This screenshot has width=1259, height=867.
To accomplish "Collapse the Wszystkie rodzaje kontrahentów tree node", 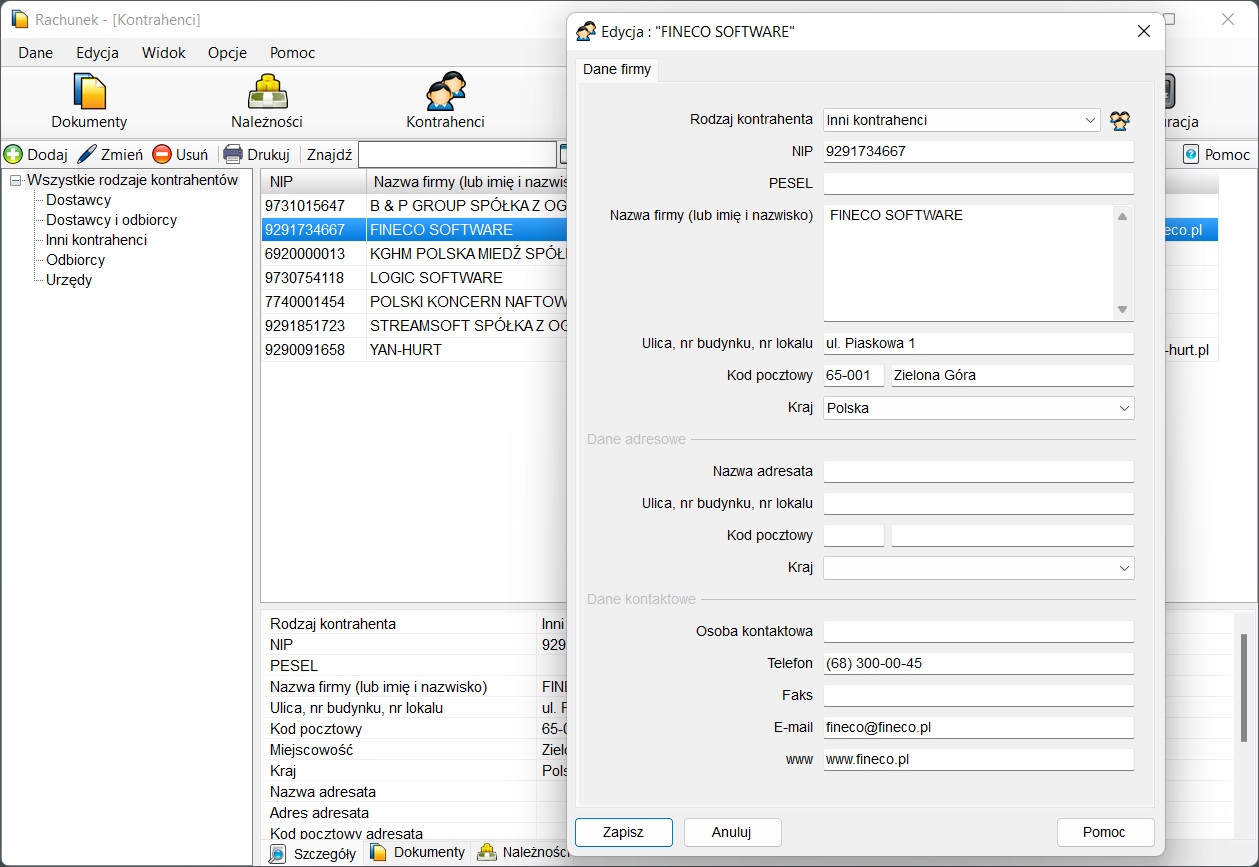I will tap(15, 181).
